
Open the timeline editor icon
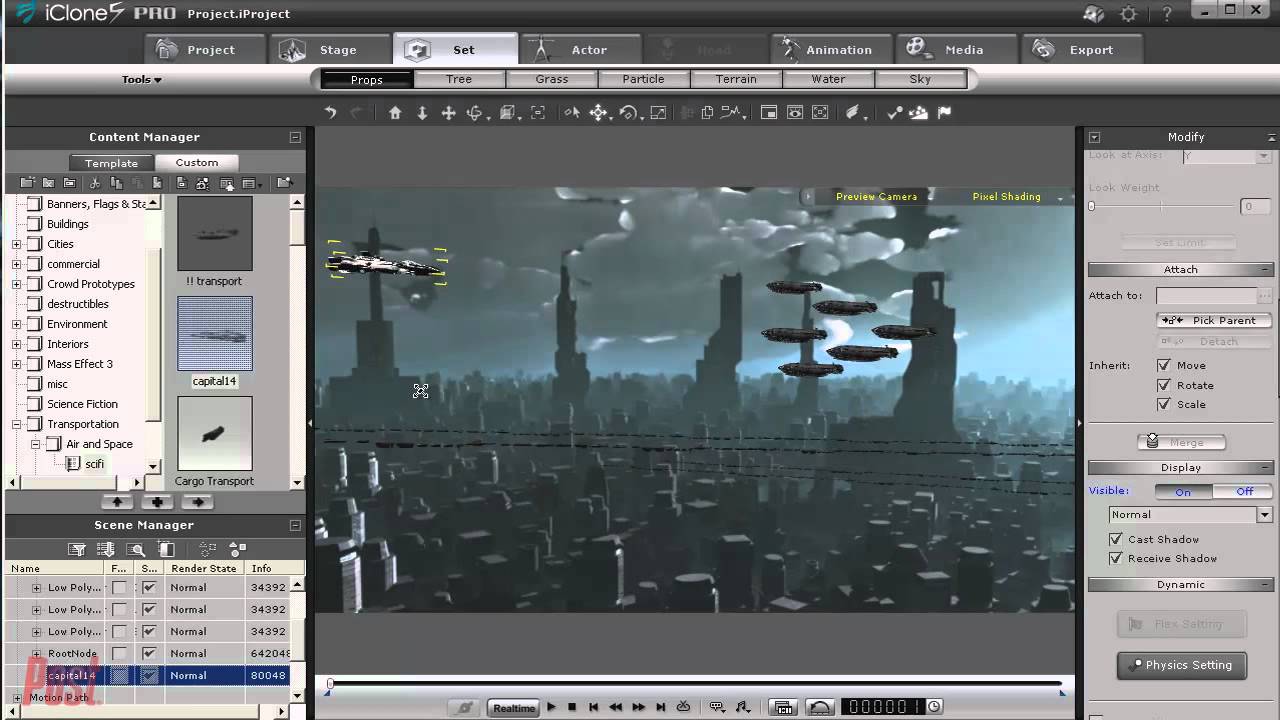pyautogui.click(x=784, y=707)
